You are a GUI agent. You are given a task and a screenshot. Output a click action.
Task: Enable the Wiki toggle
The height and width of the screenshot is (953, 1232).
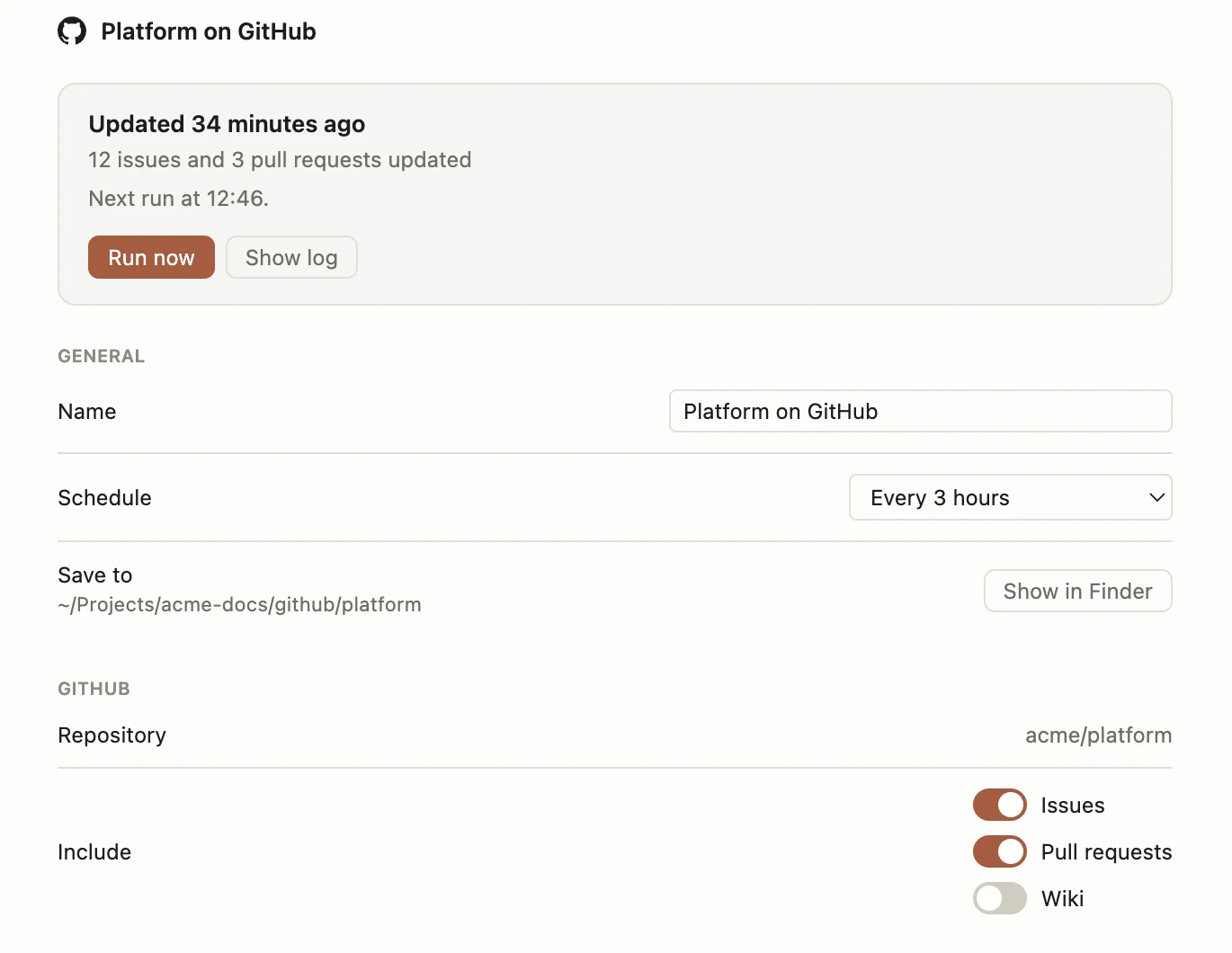(x=999, y=898)
